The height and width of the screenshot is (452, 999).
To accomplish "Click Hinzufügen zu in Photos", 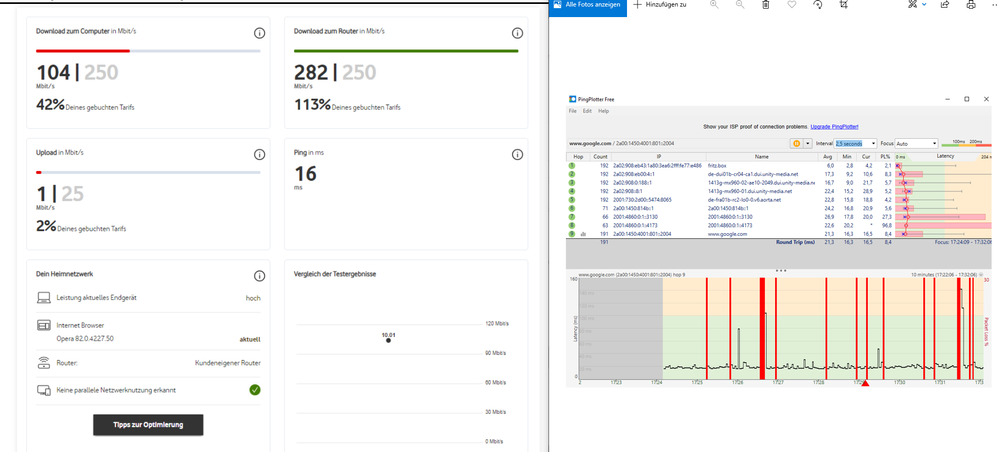I will click(659, 4).
